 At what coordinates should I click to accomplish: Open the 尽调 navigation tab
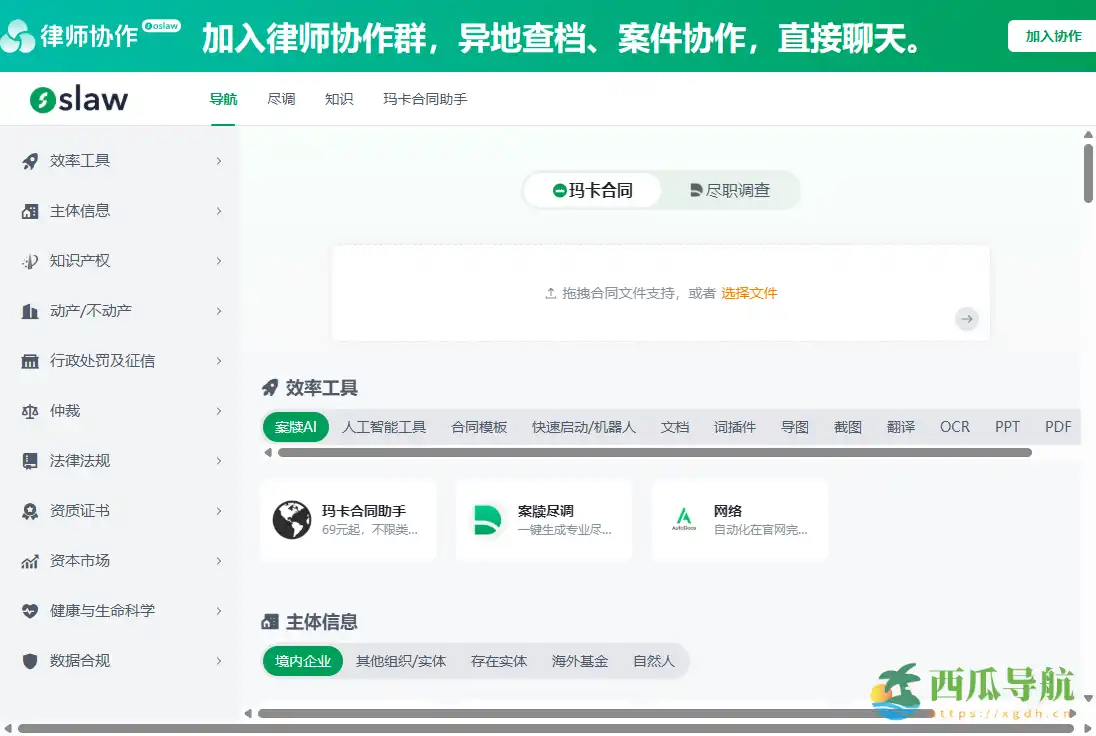click(281, 99)
